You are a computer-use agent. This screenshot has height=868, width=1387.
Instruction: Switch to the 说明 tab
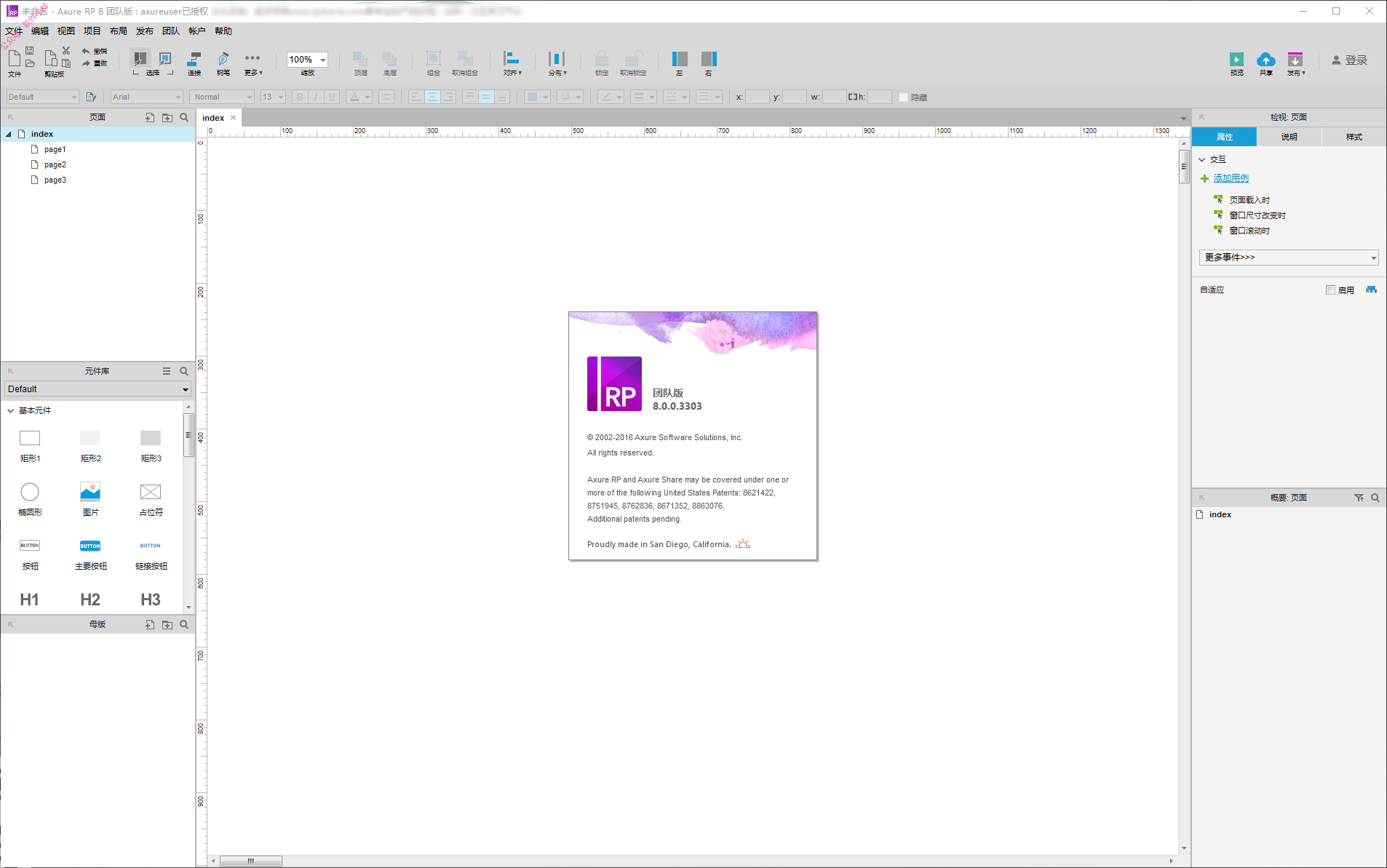click(1289, 137)
